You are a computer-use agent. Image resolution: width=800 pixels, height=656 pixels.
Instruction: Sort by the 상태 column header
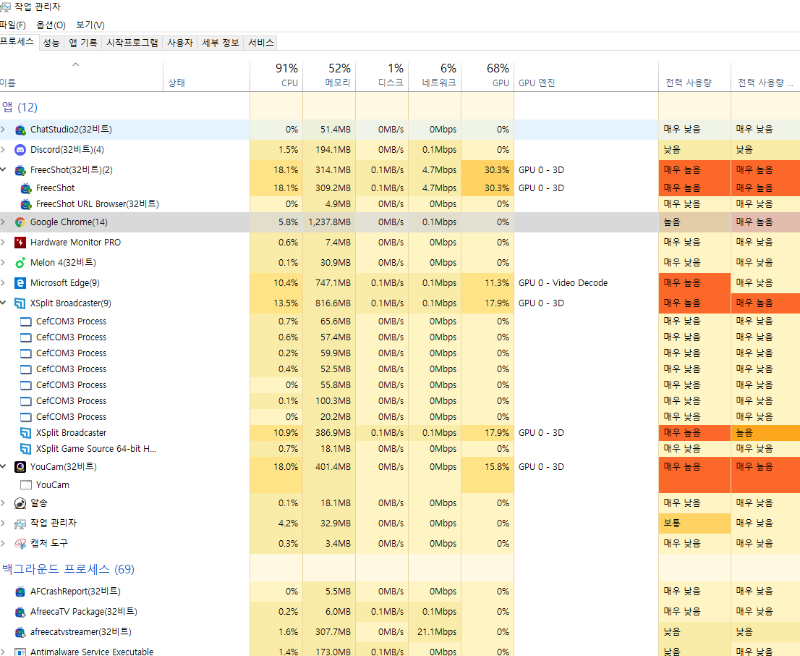(x=207, y=76)
